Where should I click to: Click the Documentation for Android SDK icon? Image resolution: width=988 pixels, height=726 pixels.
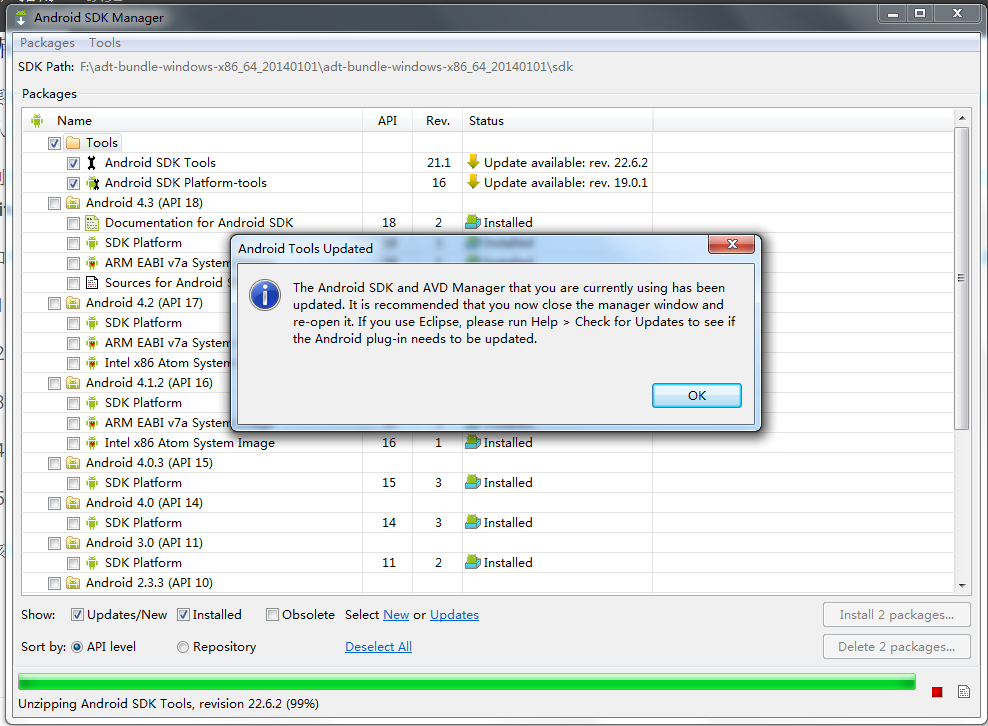tap(92, 223)
